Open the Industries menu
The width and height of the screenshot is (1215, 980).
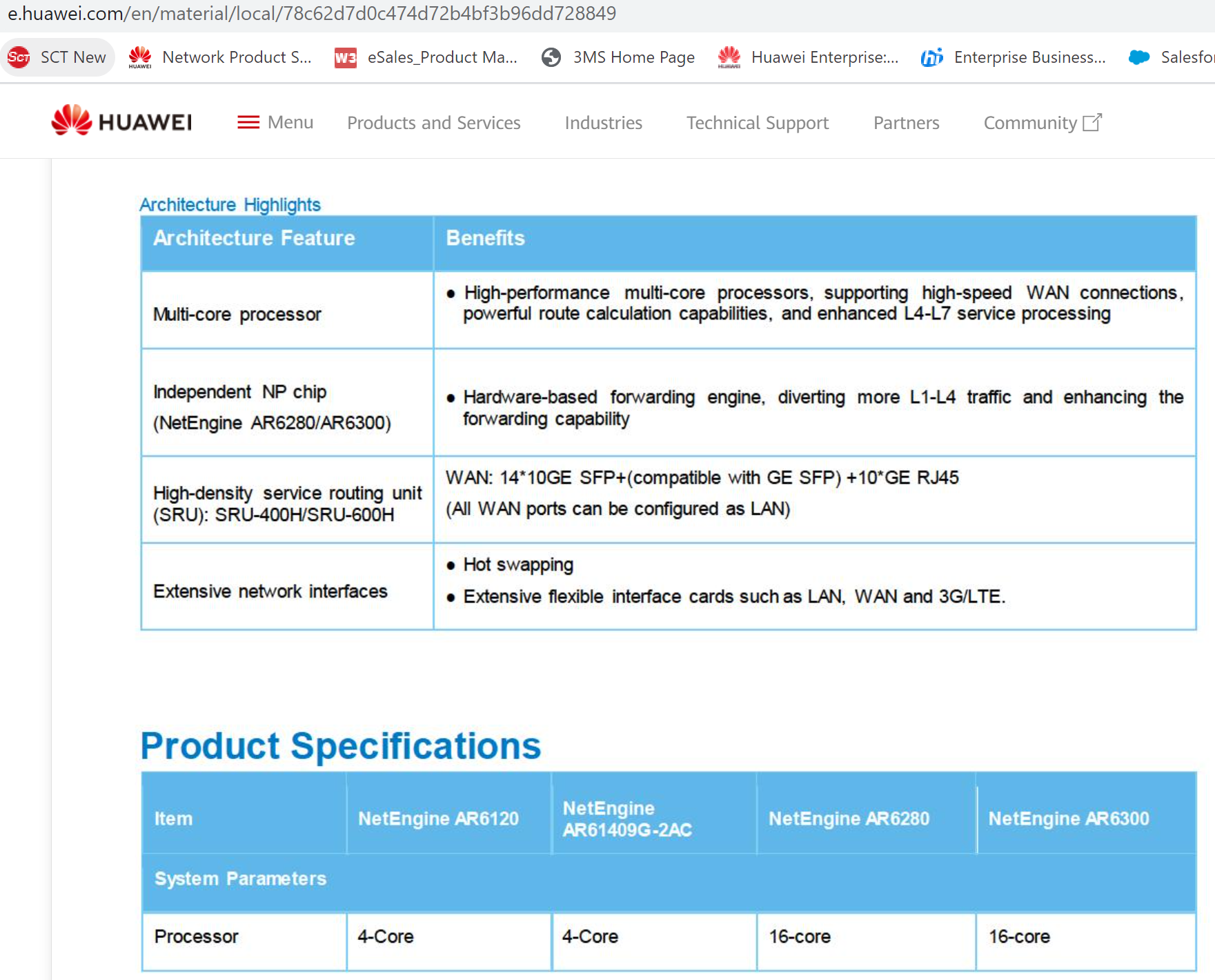[x=603, y=123]
